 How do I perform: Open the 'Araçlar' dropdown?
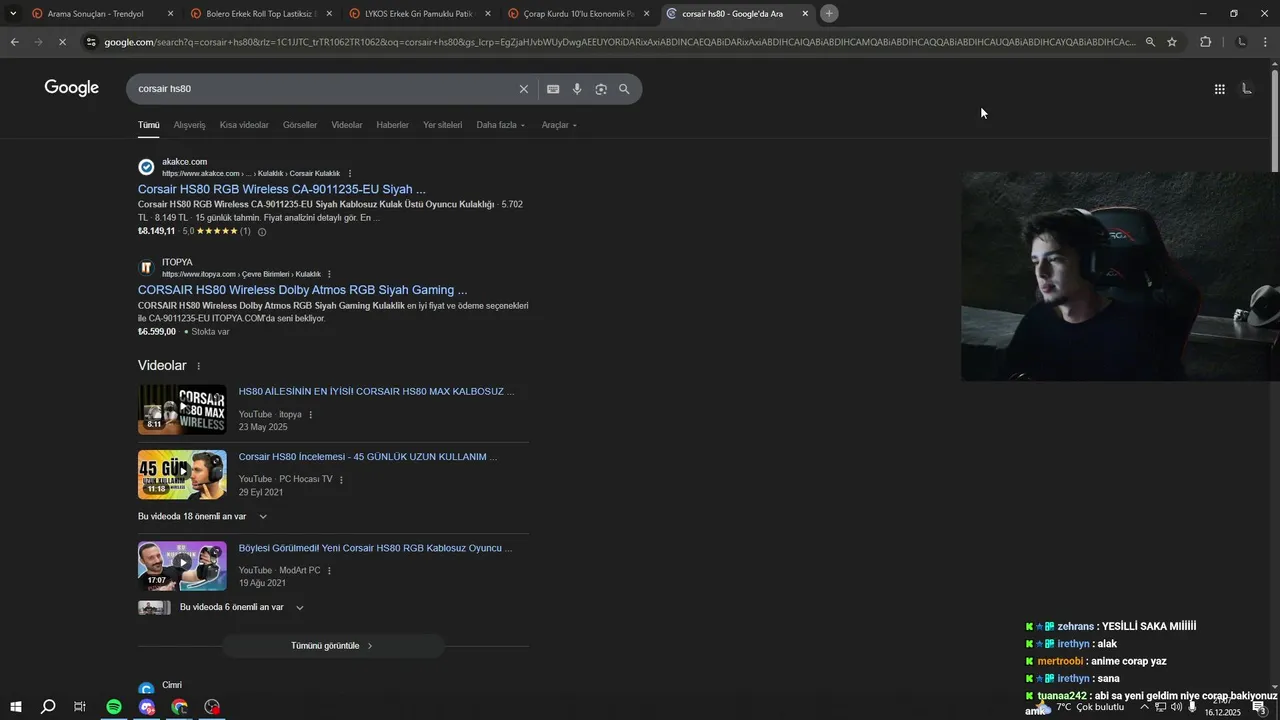pyautogui.click(x=559, y=125)
